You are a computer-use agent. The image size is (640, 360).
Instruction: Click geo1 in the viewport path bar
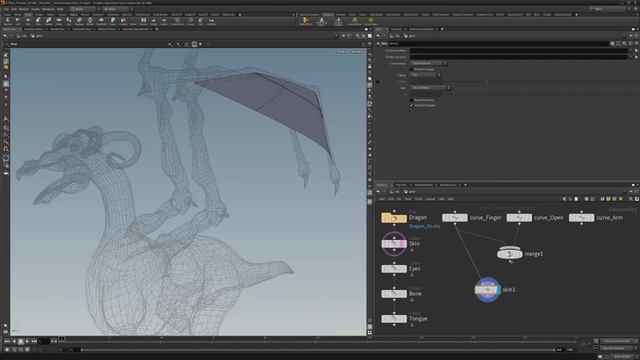(x=38, y=36)
